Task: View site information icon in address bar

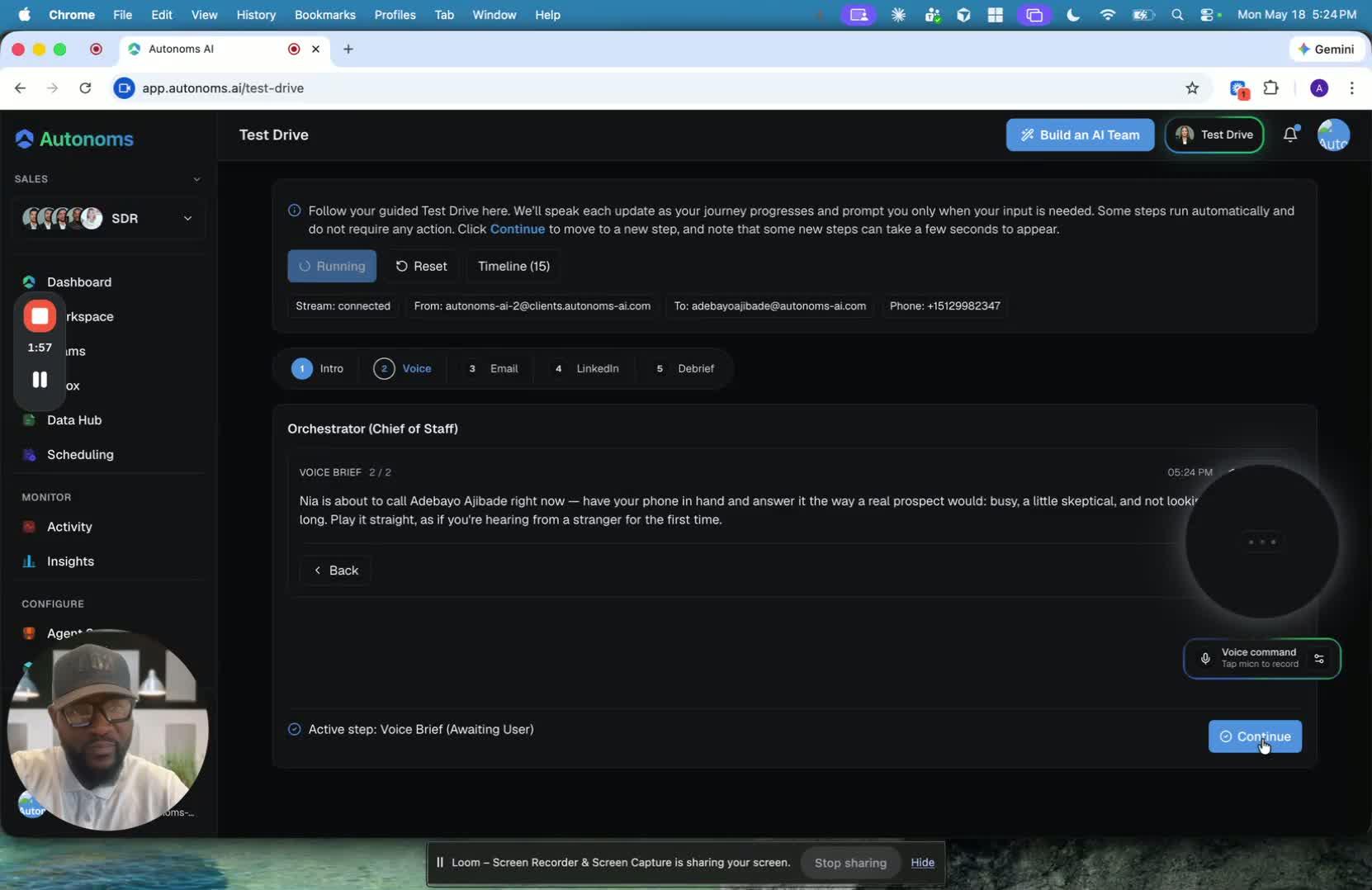Action: pyautogui.click(x=124, y=88)
